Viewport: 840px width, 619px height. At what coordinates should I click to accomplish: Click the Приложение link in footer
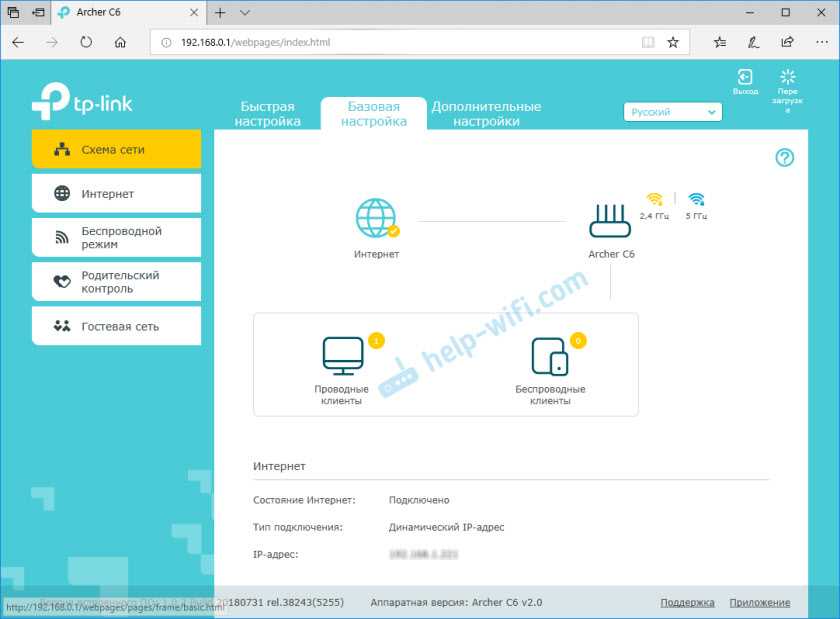[x=759, y=603]
